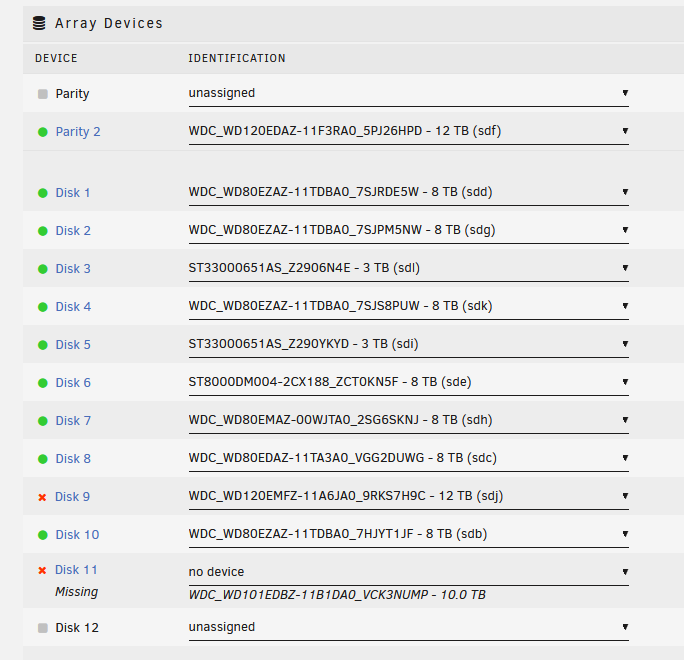Open the Disk 11 'no device' dropdown
The width and height of the screenshot is (684, 660).
(x=408, y=572)
